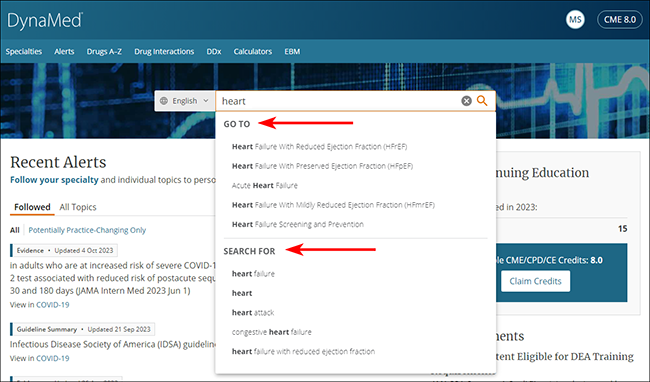The width and height of the screenshot is (650, 382).
Task: Open COVID-19 link under Guideline Summary alert
Action: pyautogui.click(x=53, y=358)
